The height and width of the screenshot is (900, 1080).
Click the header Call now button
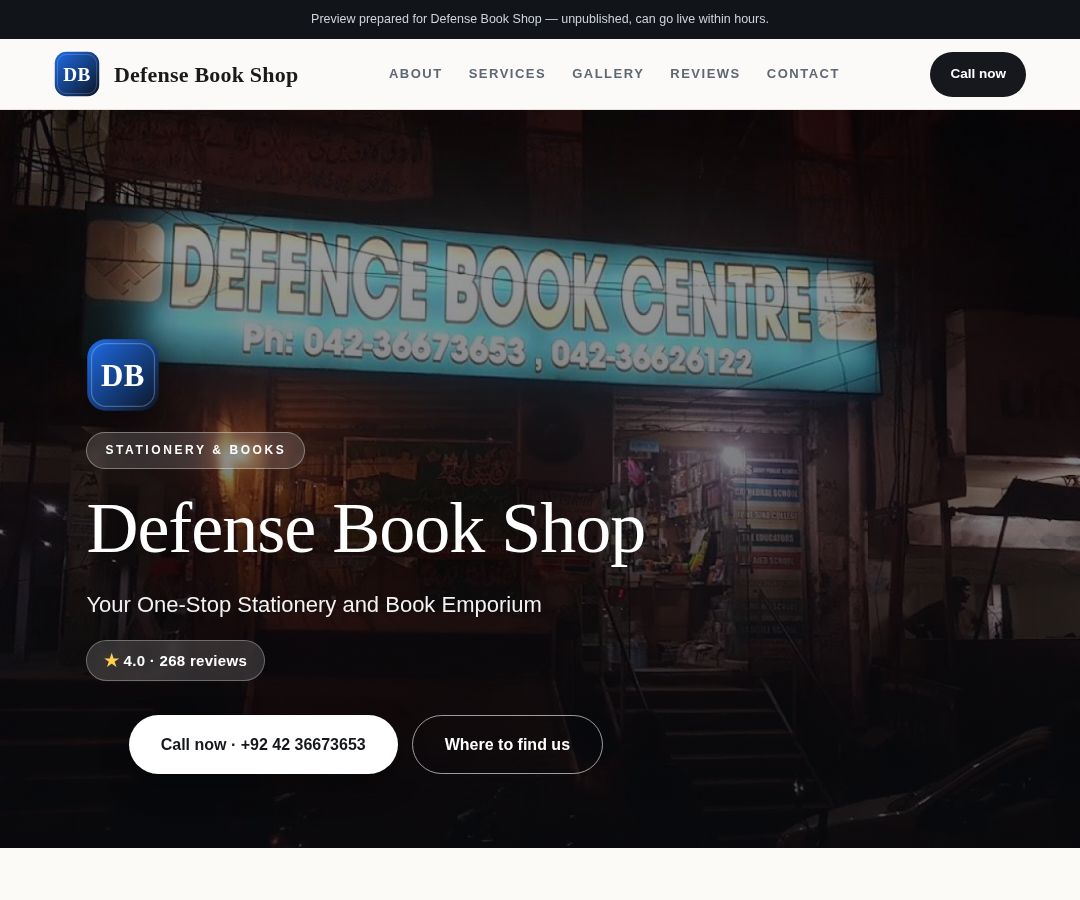click(977, 74)
